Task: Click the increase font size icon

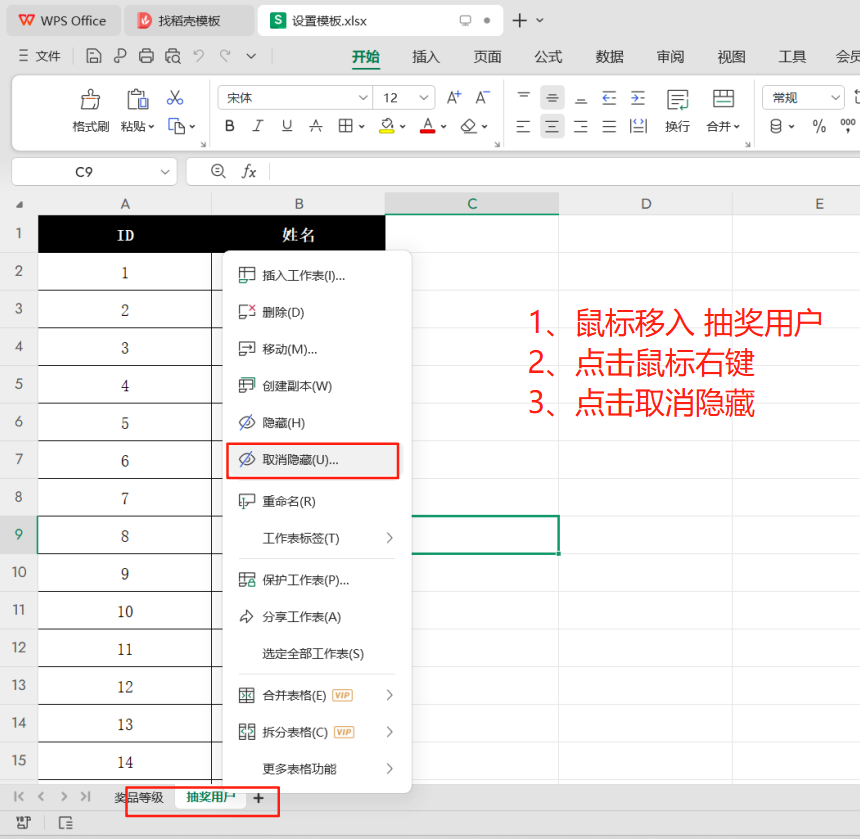Action: coord(454,97)
